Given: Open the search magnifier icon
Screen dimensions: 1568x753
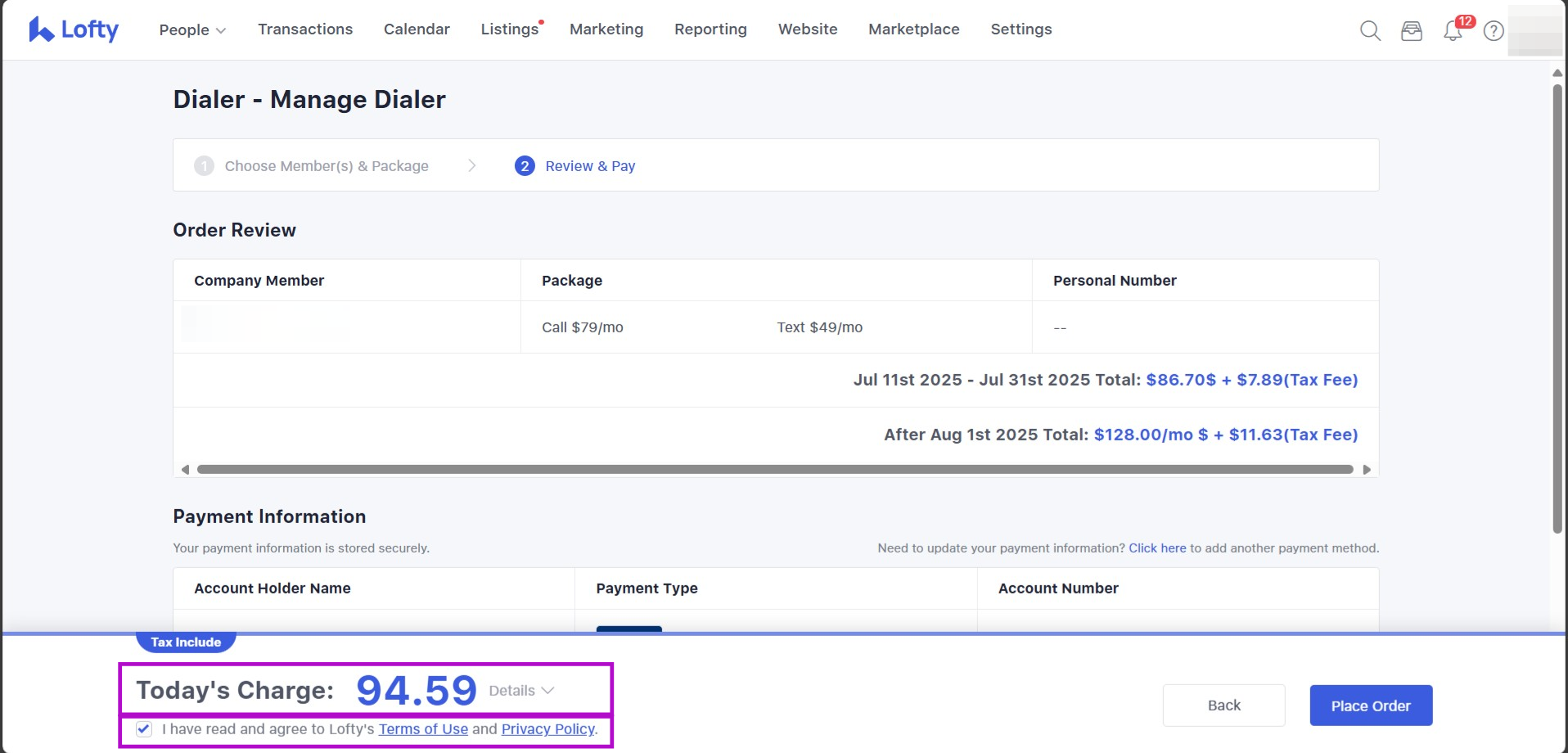Looking at the screenshot, I should click(1370, 31).
